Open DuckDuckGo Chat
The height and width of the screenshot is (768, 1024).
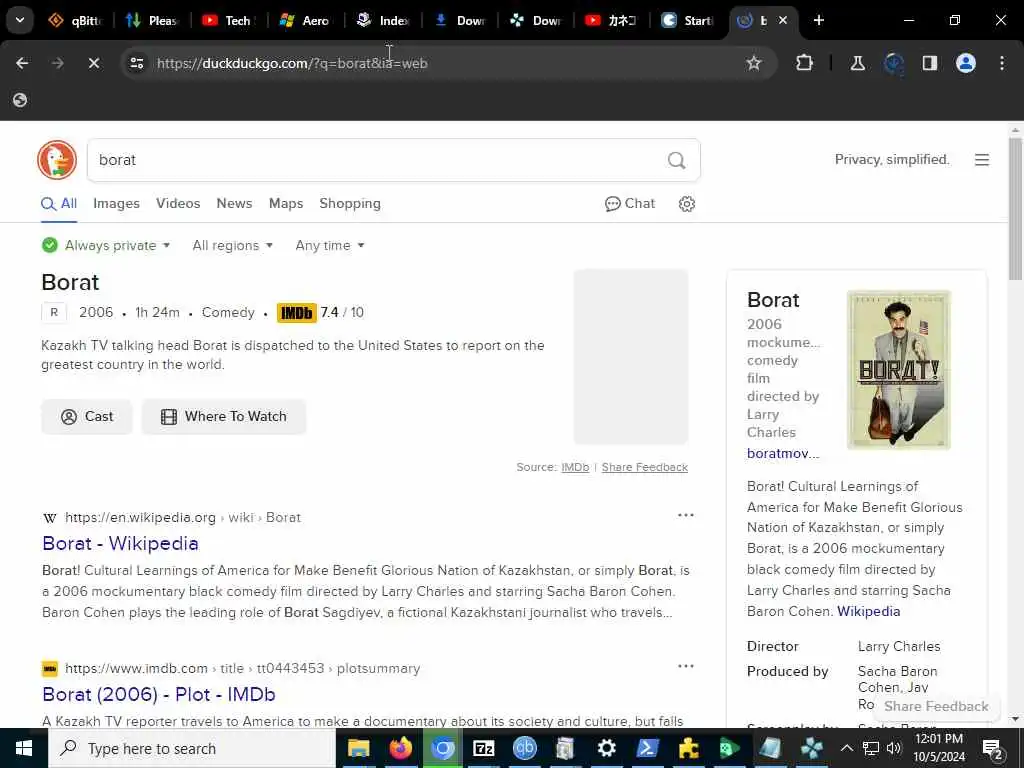point(630,204)
